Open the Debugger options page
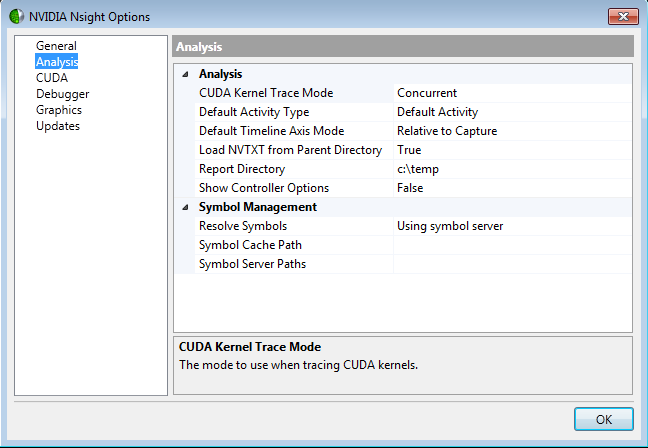 [x=62, y=94]
